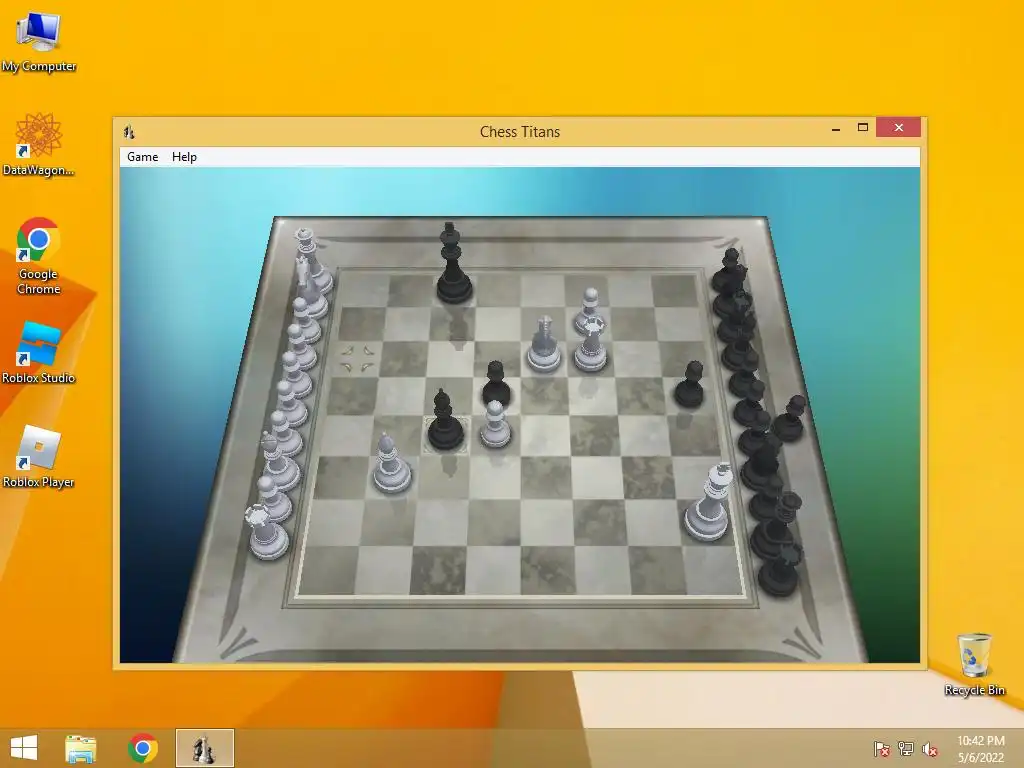Open the Recycle Bin
Viewport: 1024px width, 768px height.
point(974,664)
